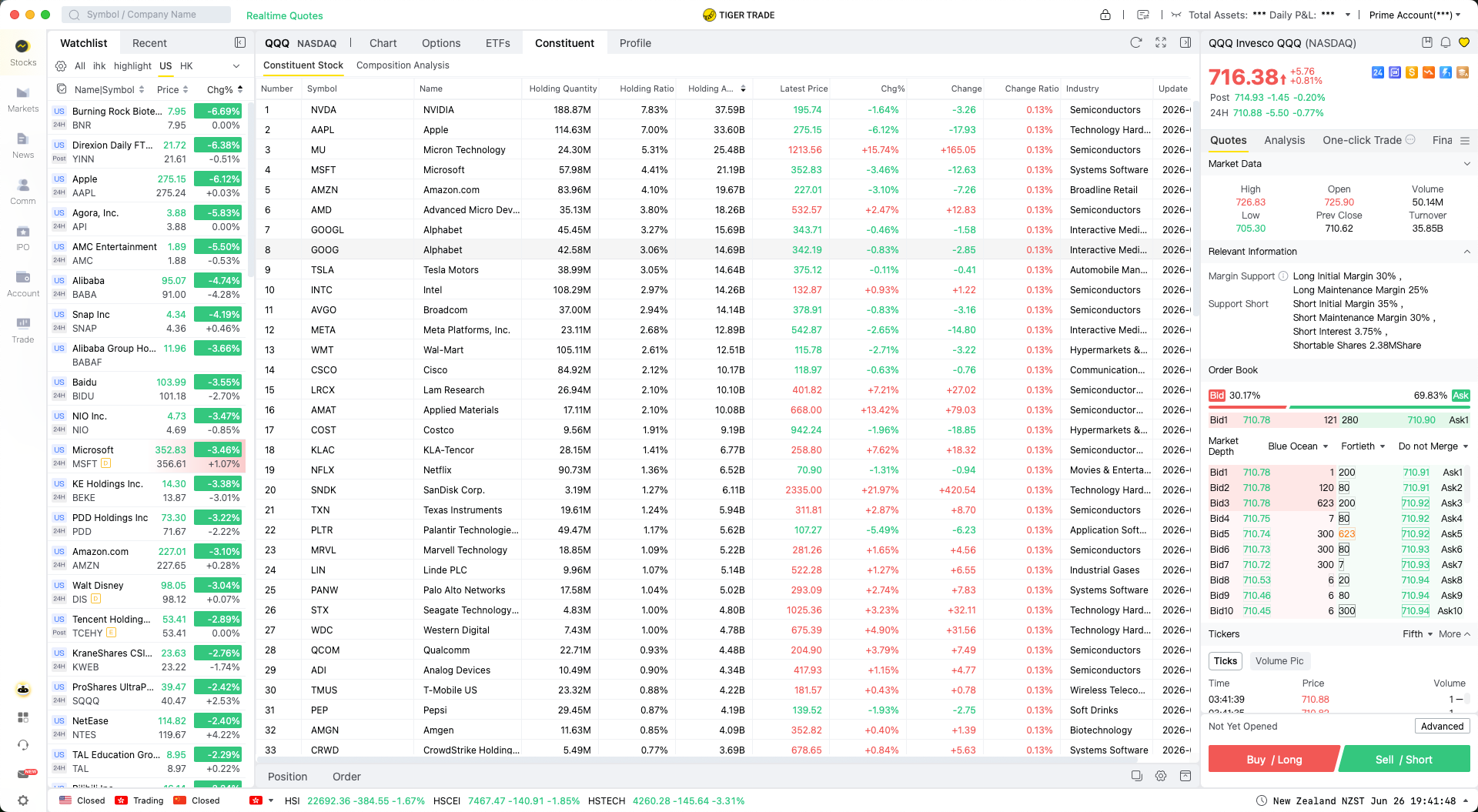Viewport: 1478px width, 812px height.
Task: Expand the watchlist filter chevron
Action: 236,66
